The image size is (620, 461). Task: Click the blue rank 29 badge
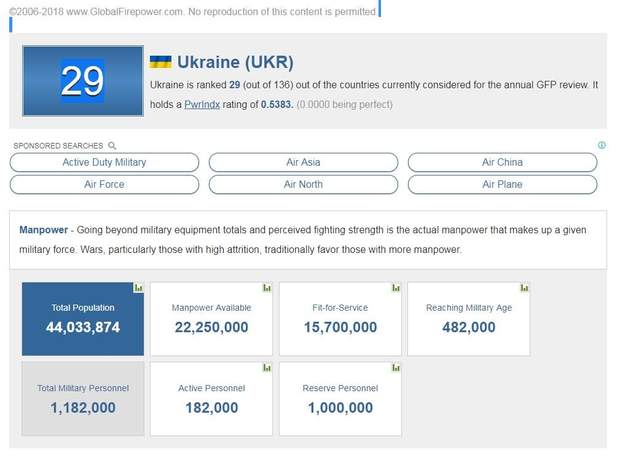click(82, 82)
